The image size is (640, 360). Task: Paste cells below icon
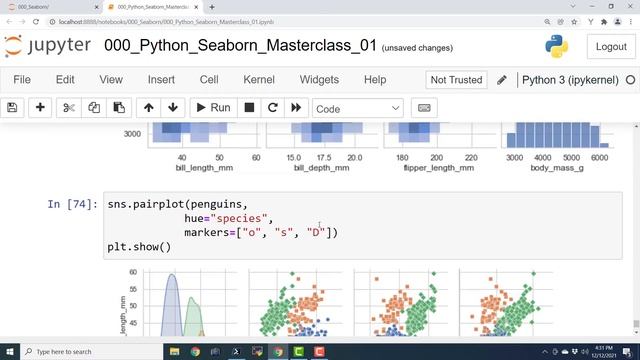[x=119, y=108]
